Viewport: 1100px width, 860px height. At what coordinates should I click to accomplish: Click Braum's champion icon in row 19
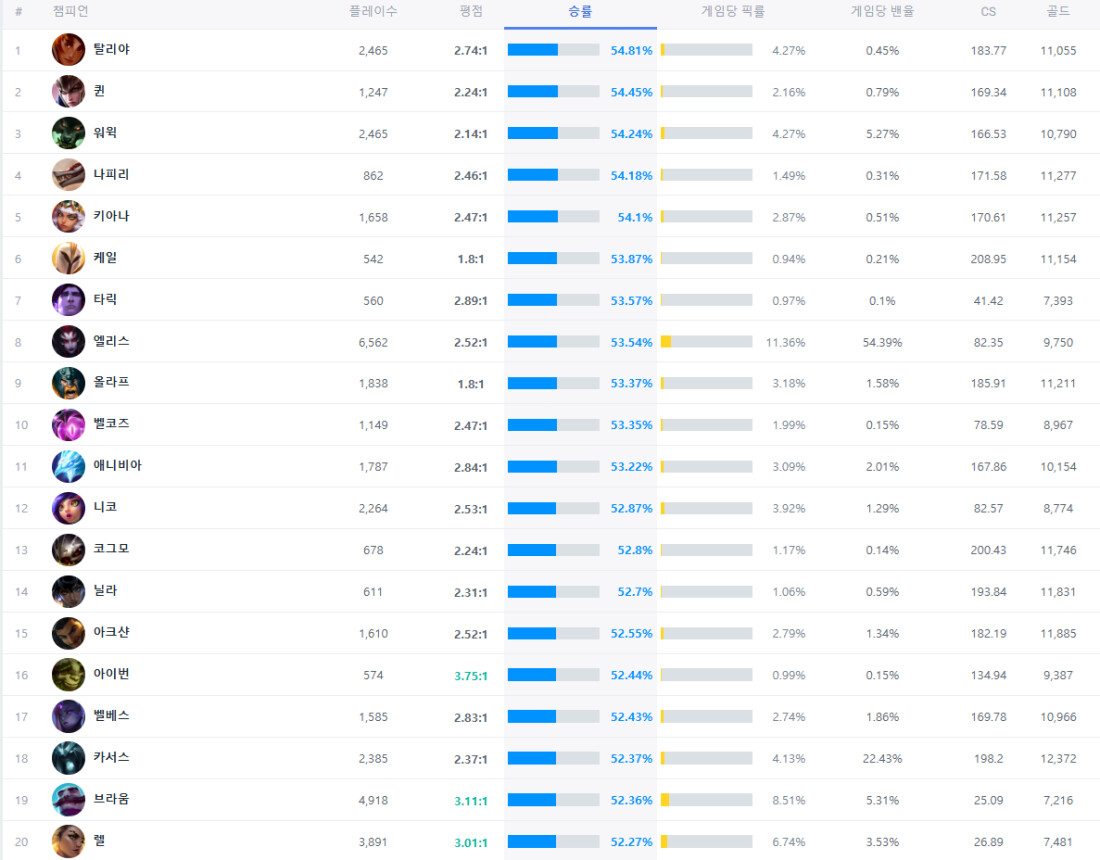click(68, 800)
